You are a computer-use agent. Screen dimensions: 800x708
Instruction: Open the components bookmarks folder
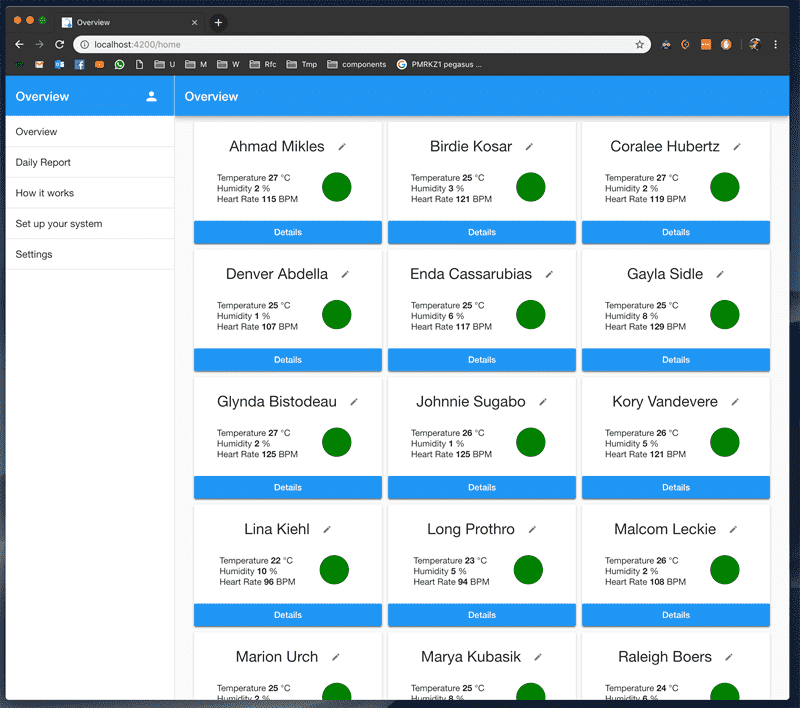click(x=357, y=64)
